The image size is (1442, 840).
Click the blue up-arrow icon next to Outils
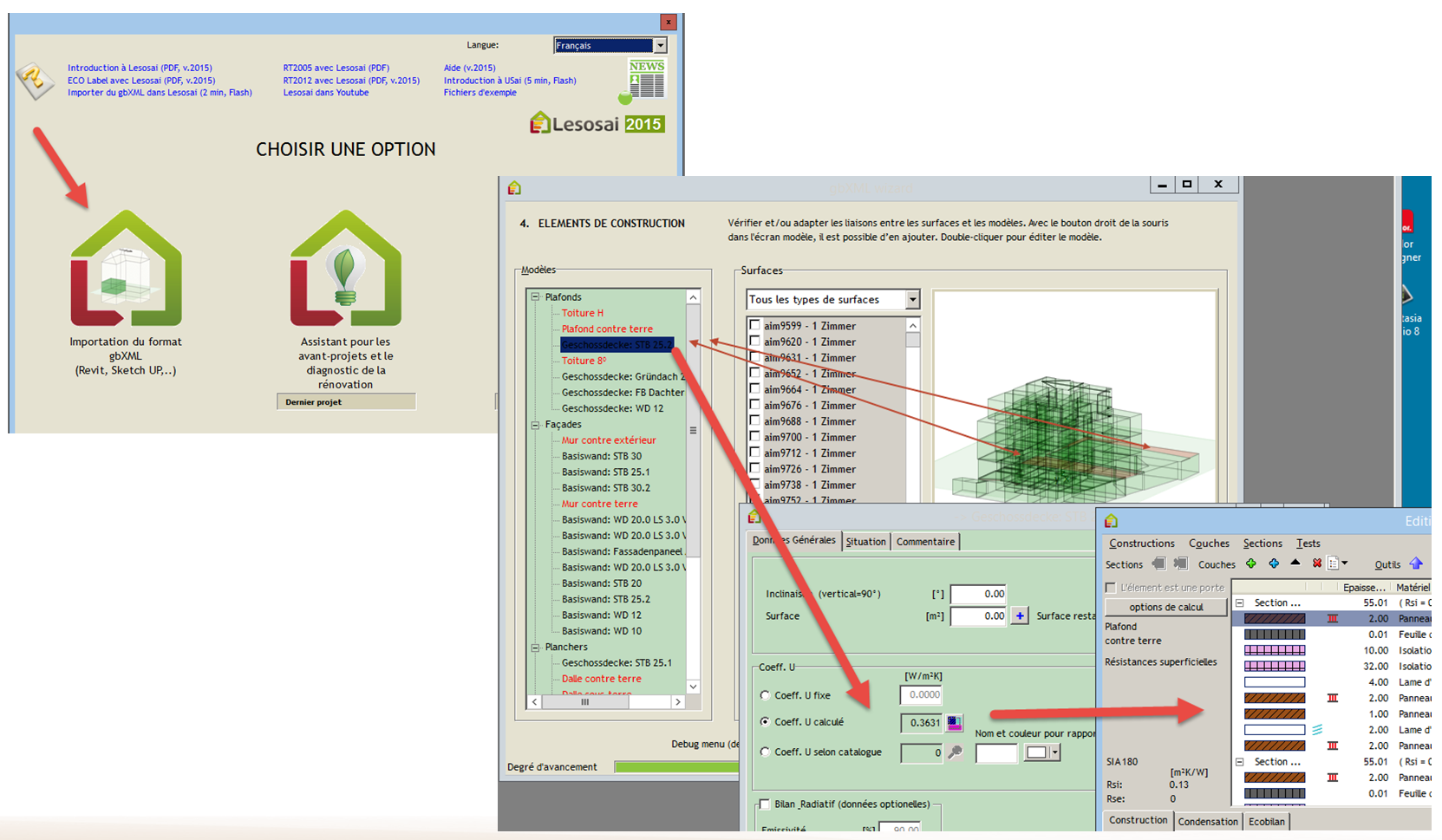1416,563
